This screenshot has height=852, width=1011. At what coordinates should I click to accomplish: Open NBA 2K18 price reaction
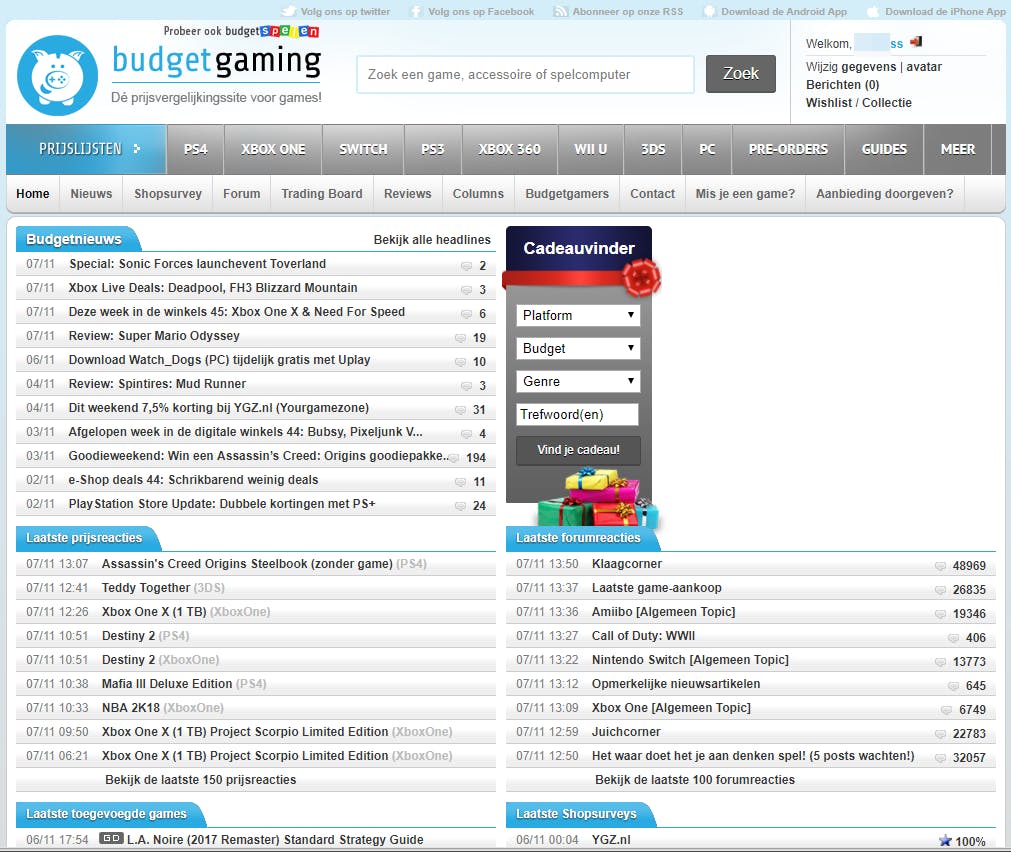131,708
